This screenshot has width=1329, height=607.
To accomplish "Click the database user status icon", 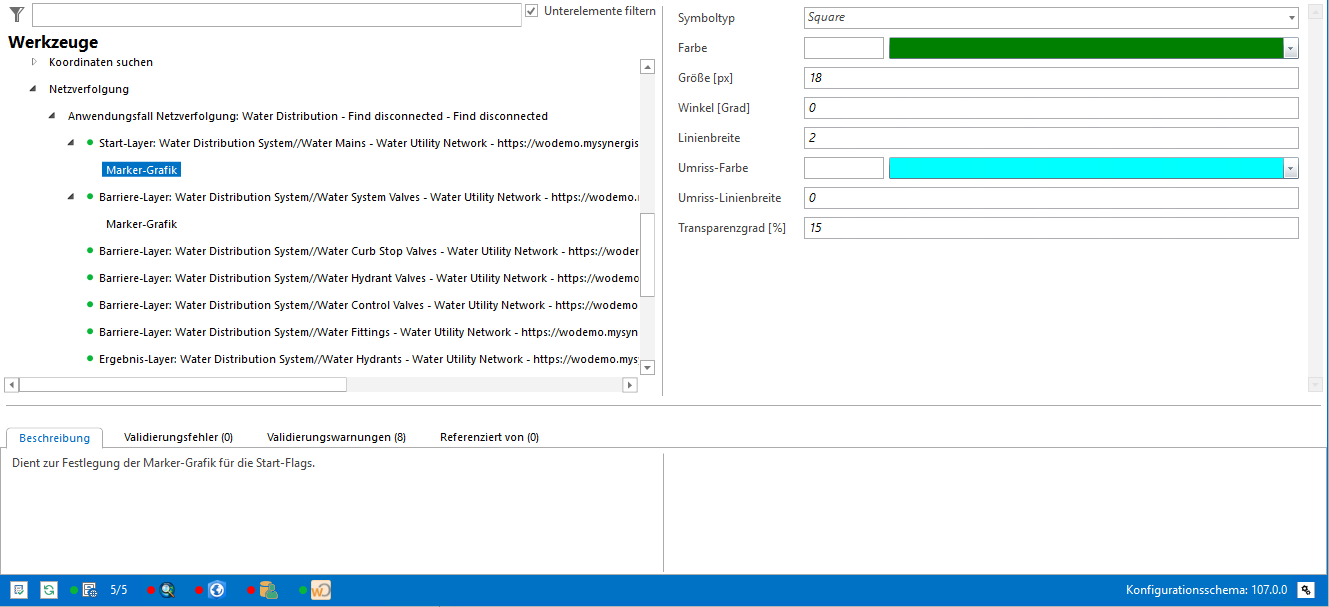I will click(268, 590).
